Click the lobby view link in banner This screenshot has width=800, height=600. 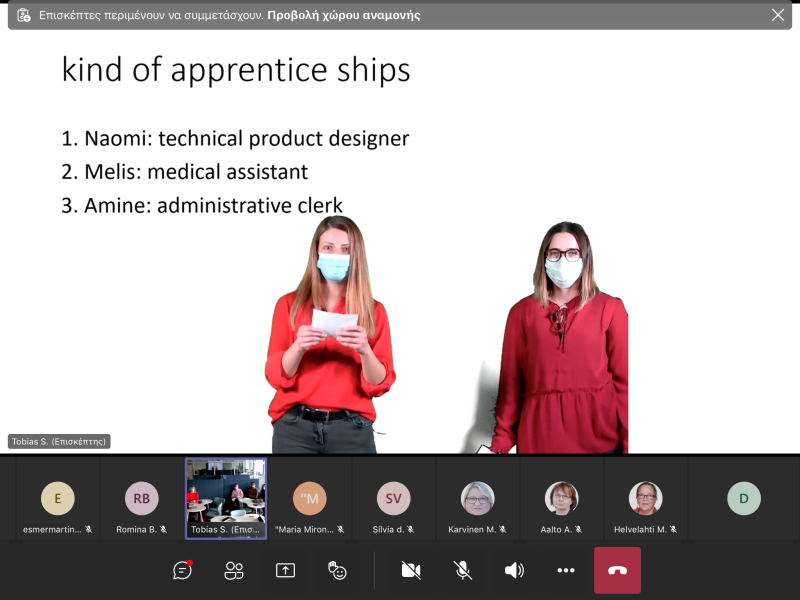[344, 15]
